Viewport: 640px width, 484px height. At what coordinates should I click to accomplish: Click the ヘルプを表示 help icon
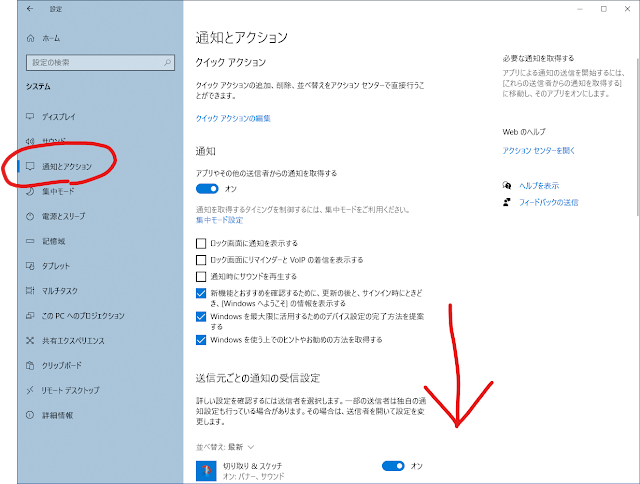tap(507, 186)
